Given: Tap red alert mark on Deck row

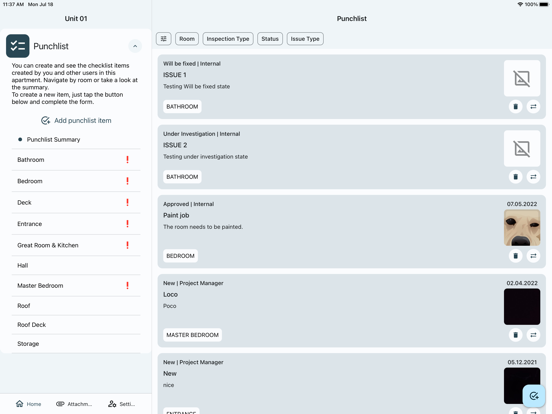Looking at the screenshot, I should pyautogui.click(x=127, y=202).
